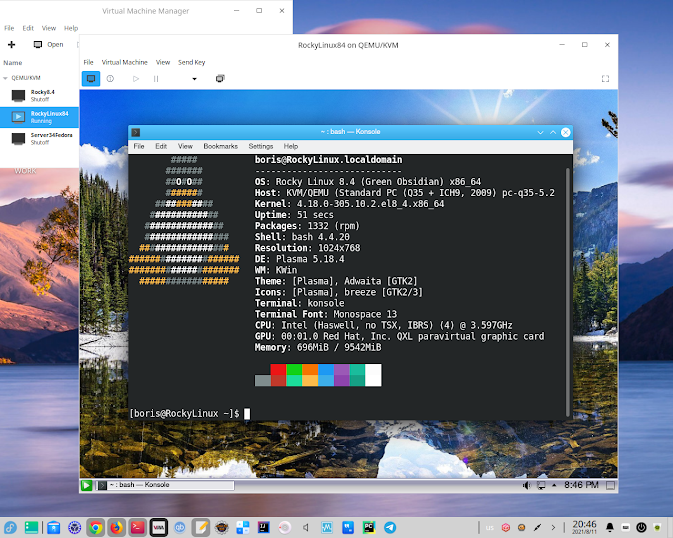Expand the guest system tray hidden icons arrow
This screenshot has height=538, width=673.
tap(554, 486)
